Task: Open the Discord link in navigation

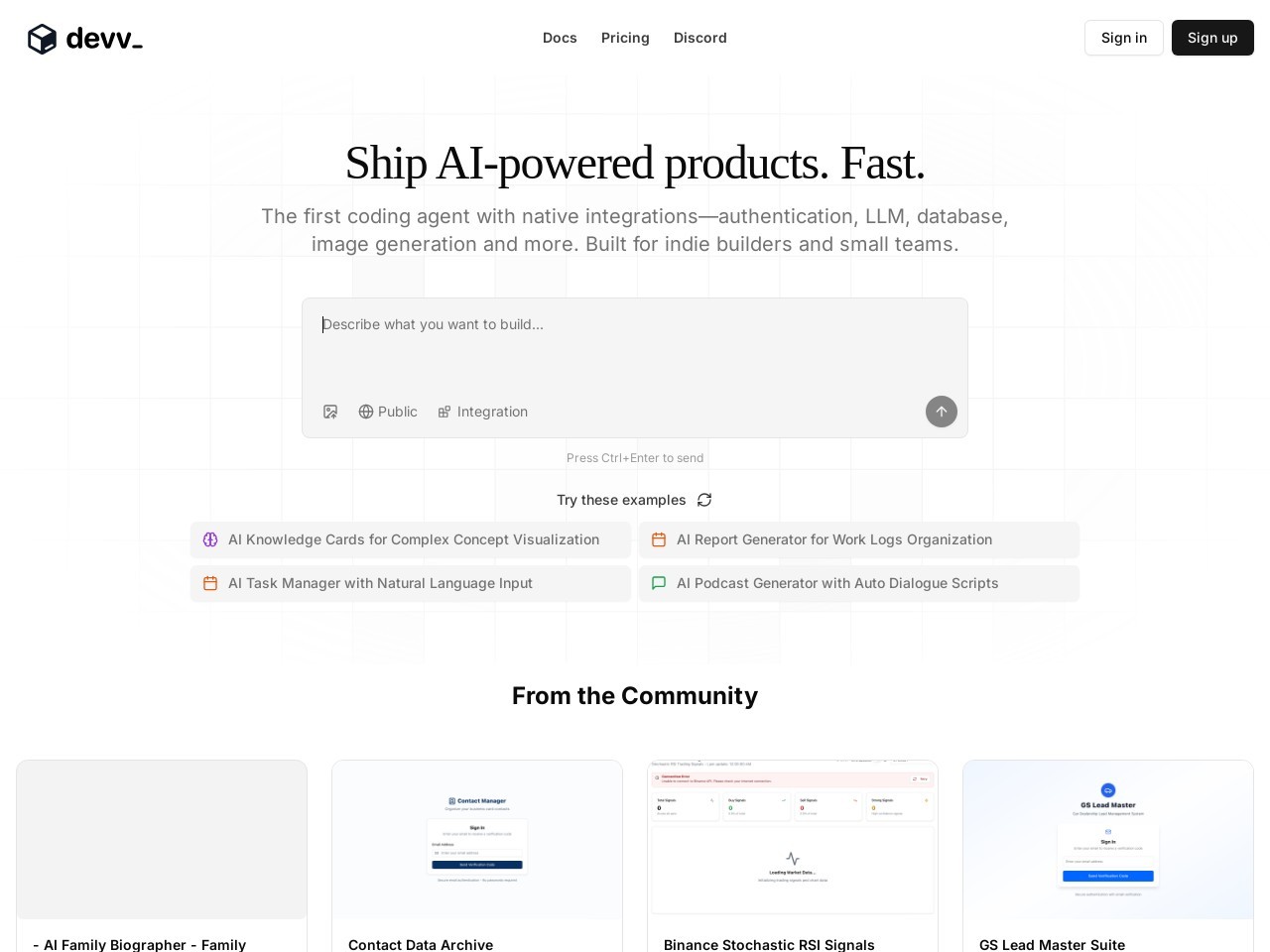Action: pyautogui.click(x=700, y=38)
